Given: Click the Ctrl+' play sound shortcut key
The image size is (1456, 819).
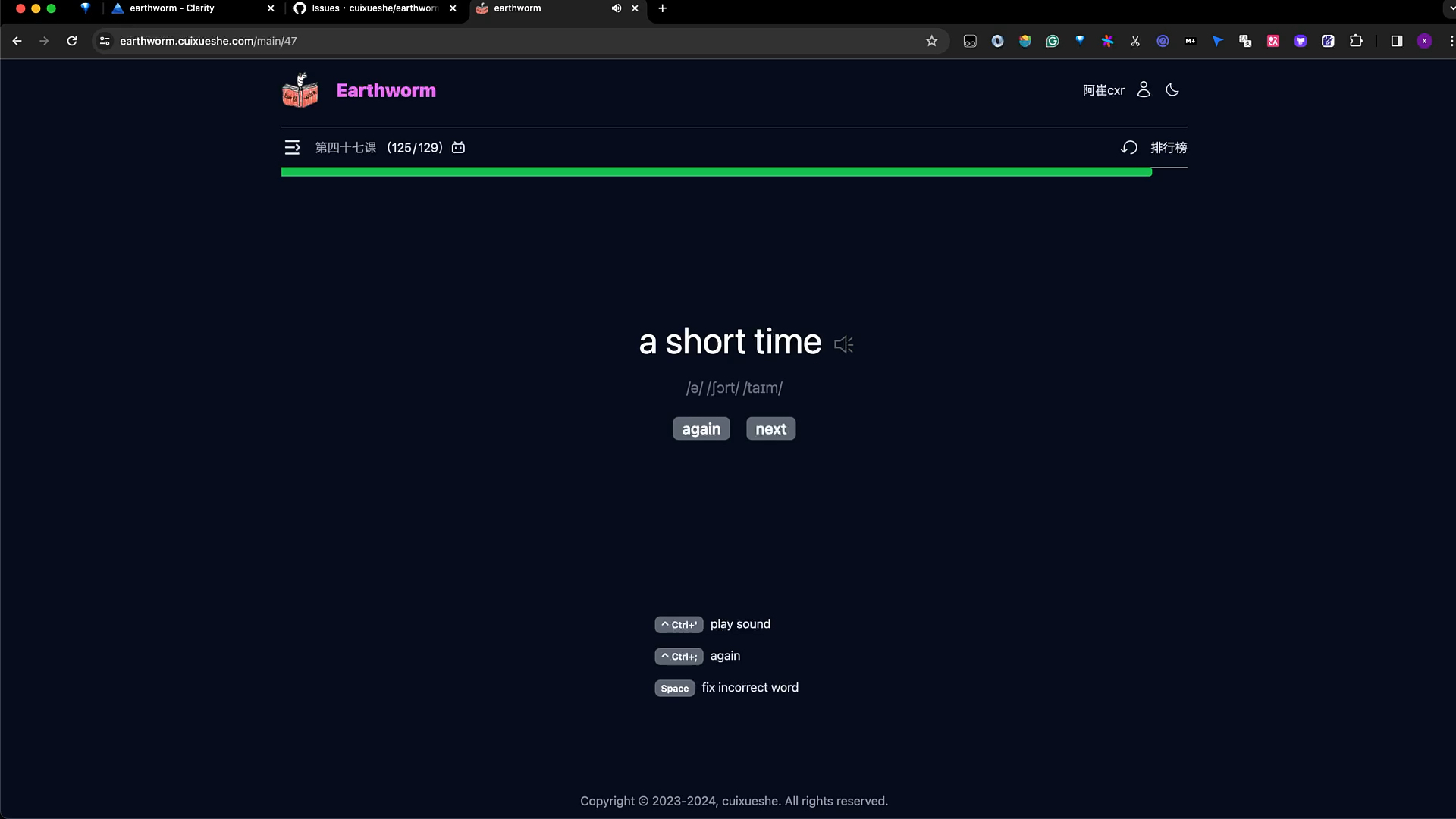Looking at the screenshot, I should (x=679, y=624).
